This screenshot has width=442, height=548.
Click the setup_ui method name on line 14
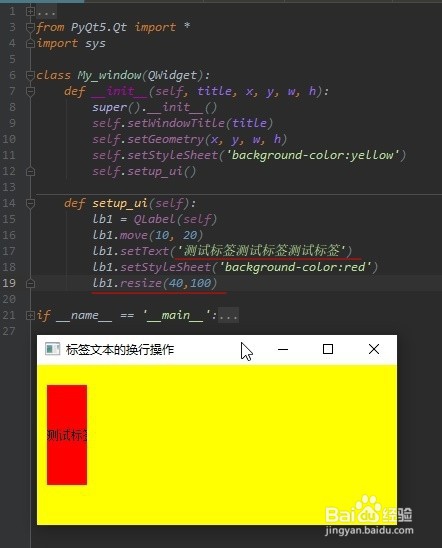(x=120, y=203)
